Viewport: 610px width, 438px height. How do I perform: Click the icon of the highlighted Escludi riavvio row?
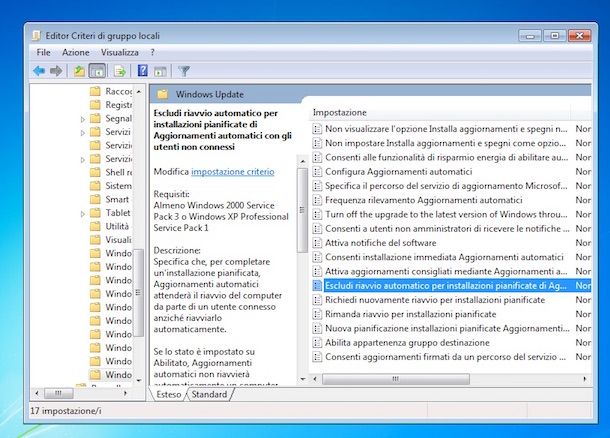click(x=317, y=286)
